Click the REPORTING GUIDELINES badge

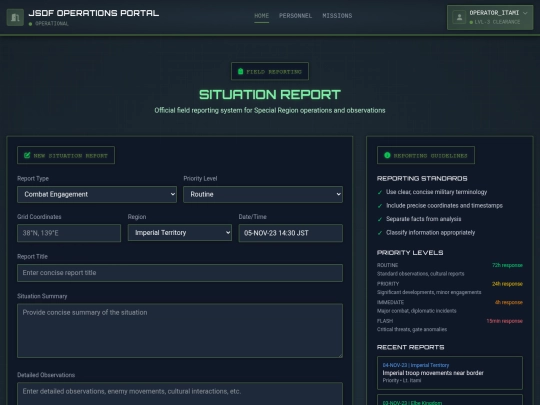pyautogui.click(x=426, y=155)
